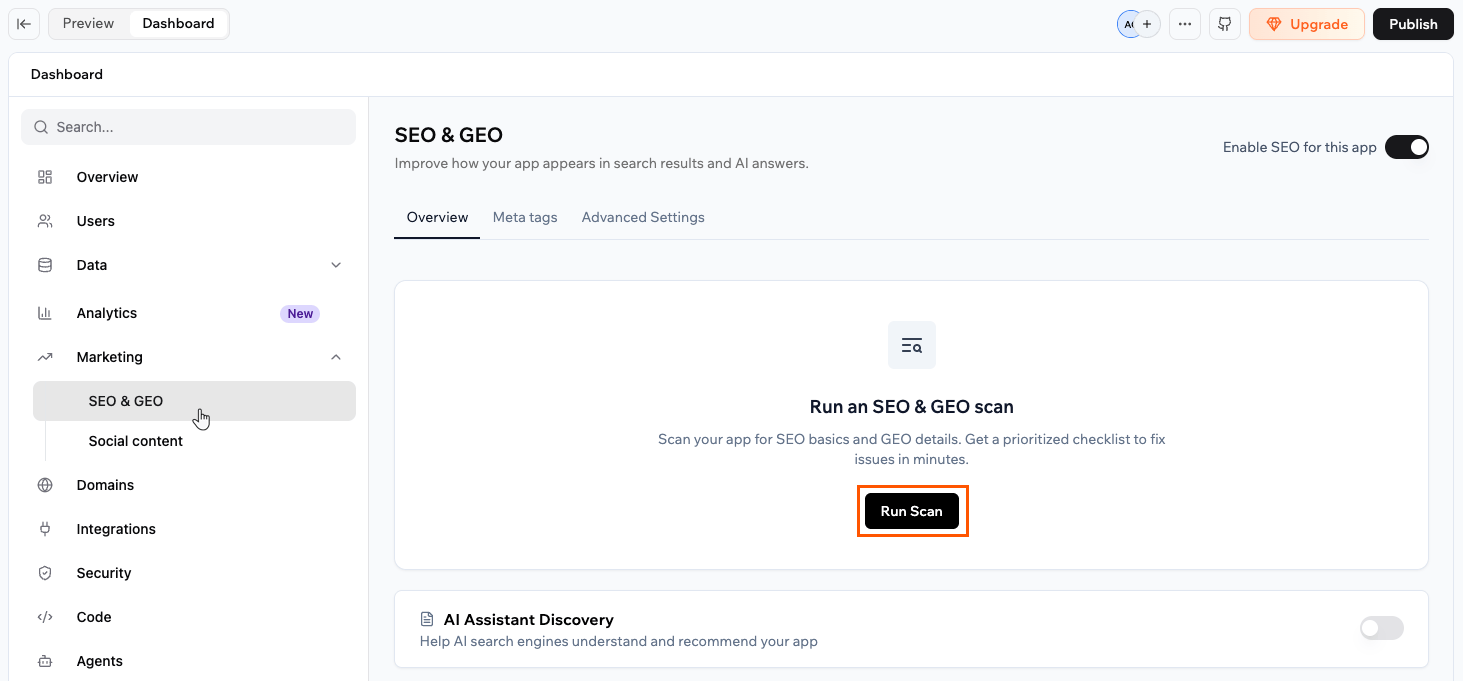The width and height of the screenshot is (1463, 681).
Task: Click the plus icon to add a collaborator
Action: coord(1147,24)
